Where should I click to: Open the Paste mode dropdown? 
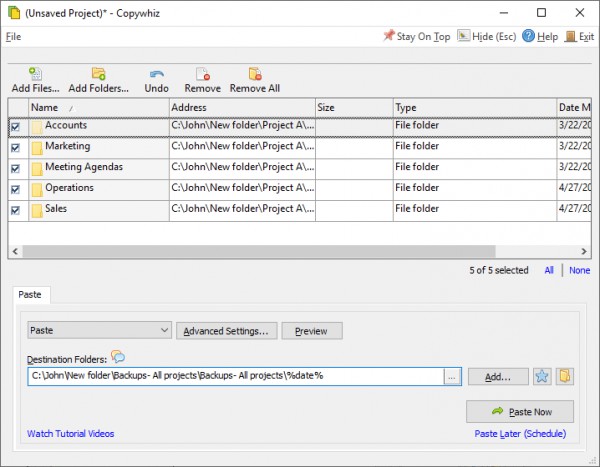(x=99, y=330)
